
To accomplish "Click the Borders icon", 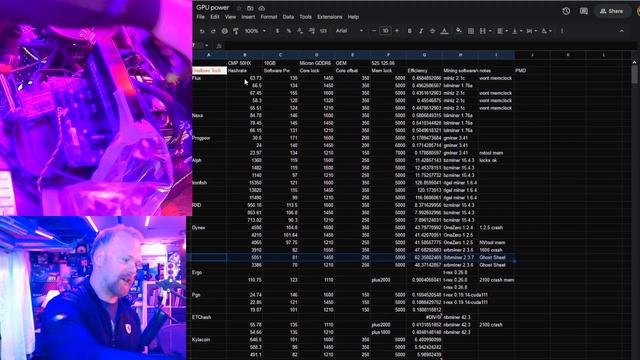I will click(471, 31).
